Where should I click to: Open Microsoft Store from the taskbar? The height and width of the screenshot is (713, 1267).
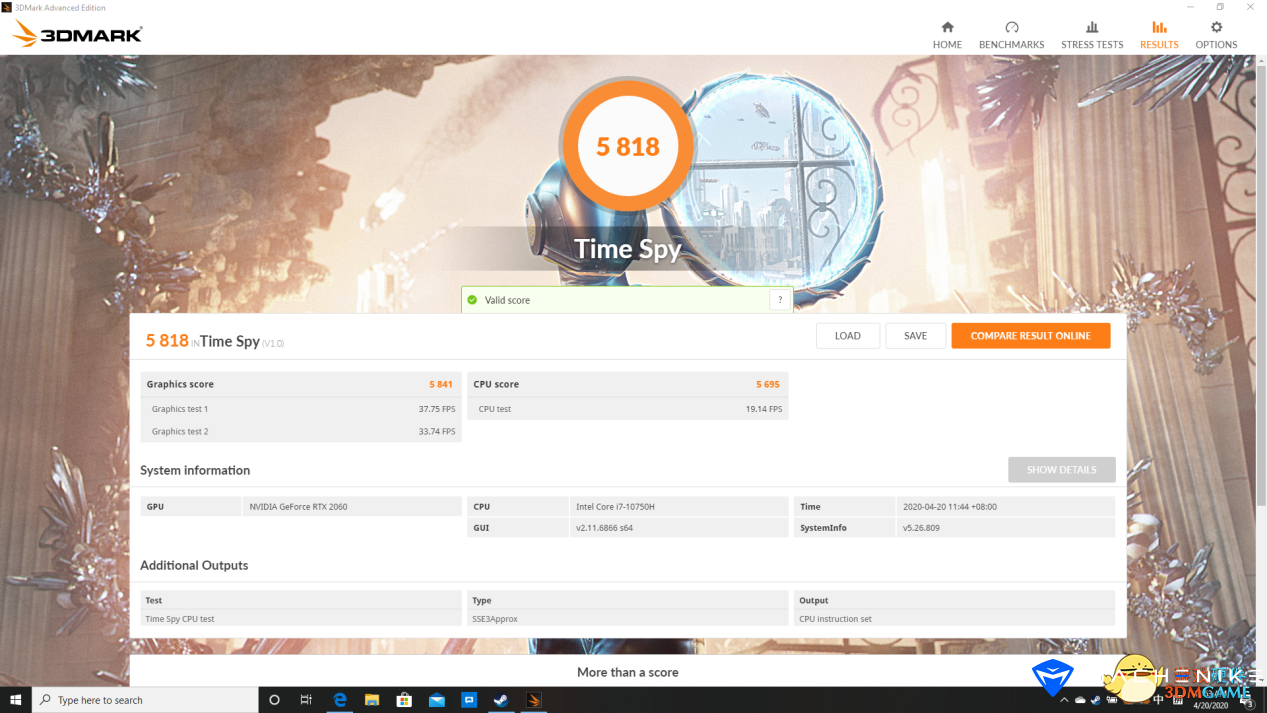pos(404,700)
